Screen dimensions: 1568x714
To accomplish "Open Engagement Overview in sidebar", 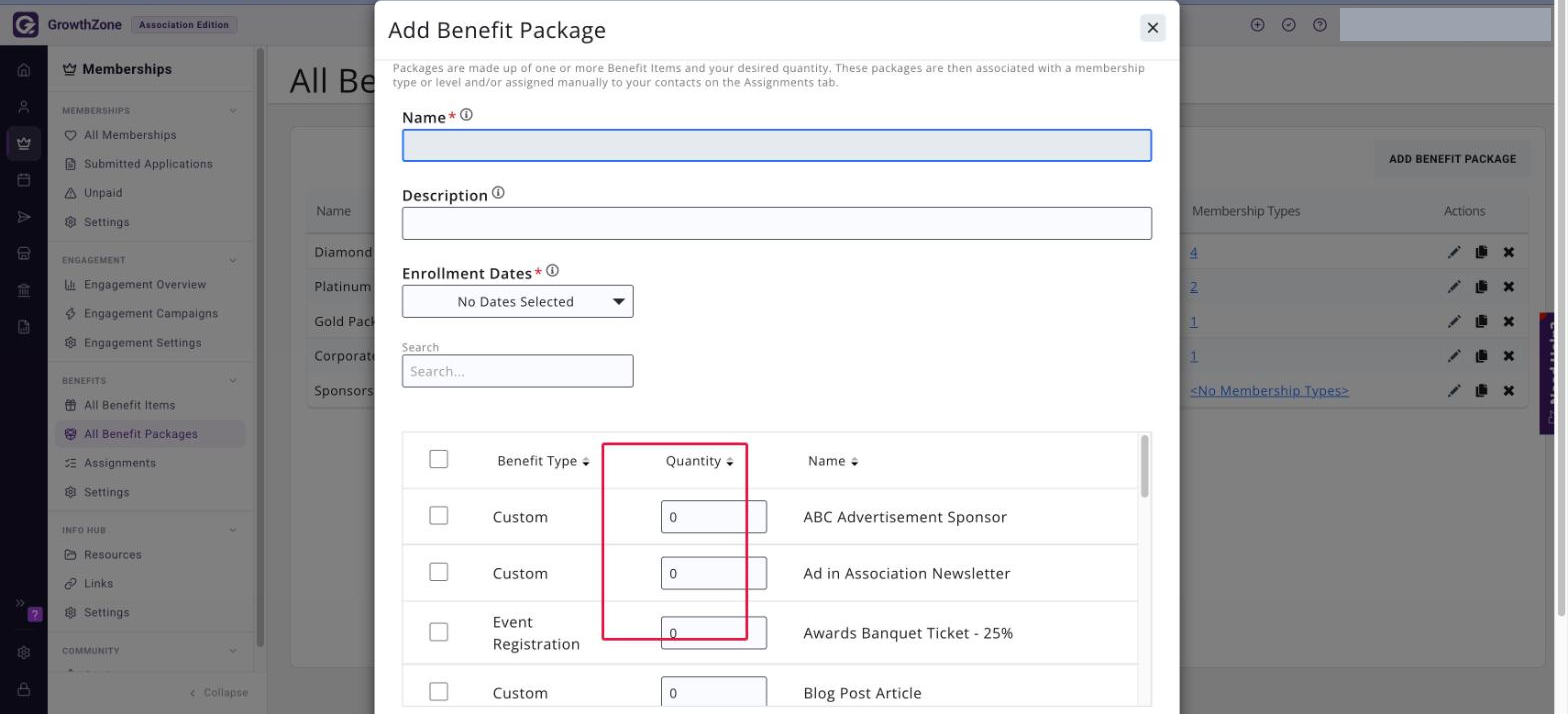I will (x=145, y=285).
